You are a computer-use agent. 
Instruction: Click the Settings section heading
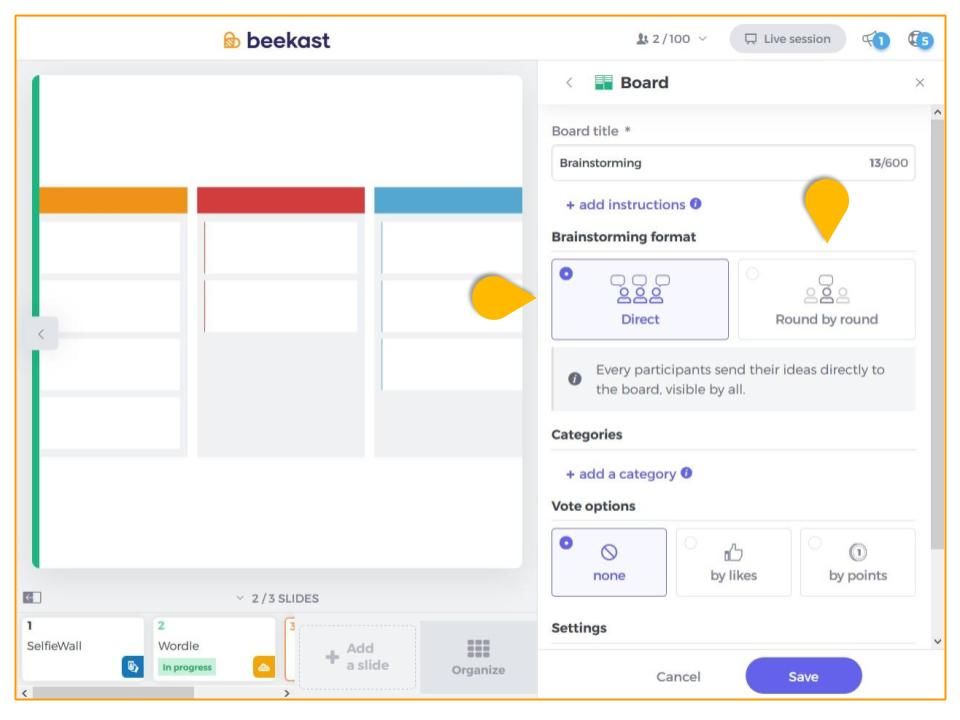coord(579,628)
